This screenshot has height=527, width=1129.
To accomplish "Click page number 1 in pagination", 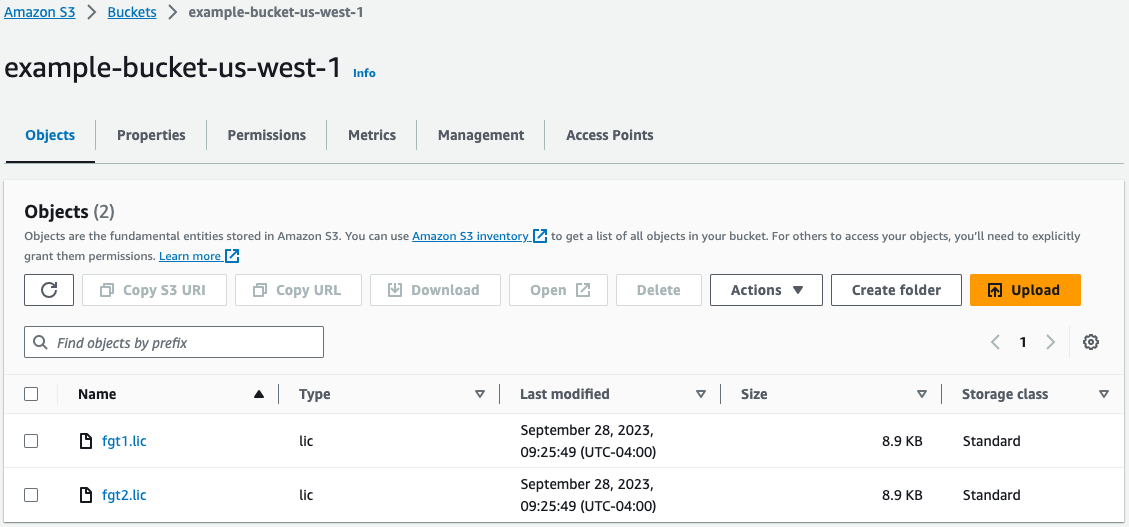I will click(x=1022, y=343).
